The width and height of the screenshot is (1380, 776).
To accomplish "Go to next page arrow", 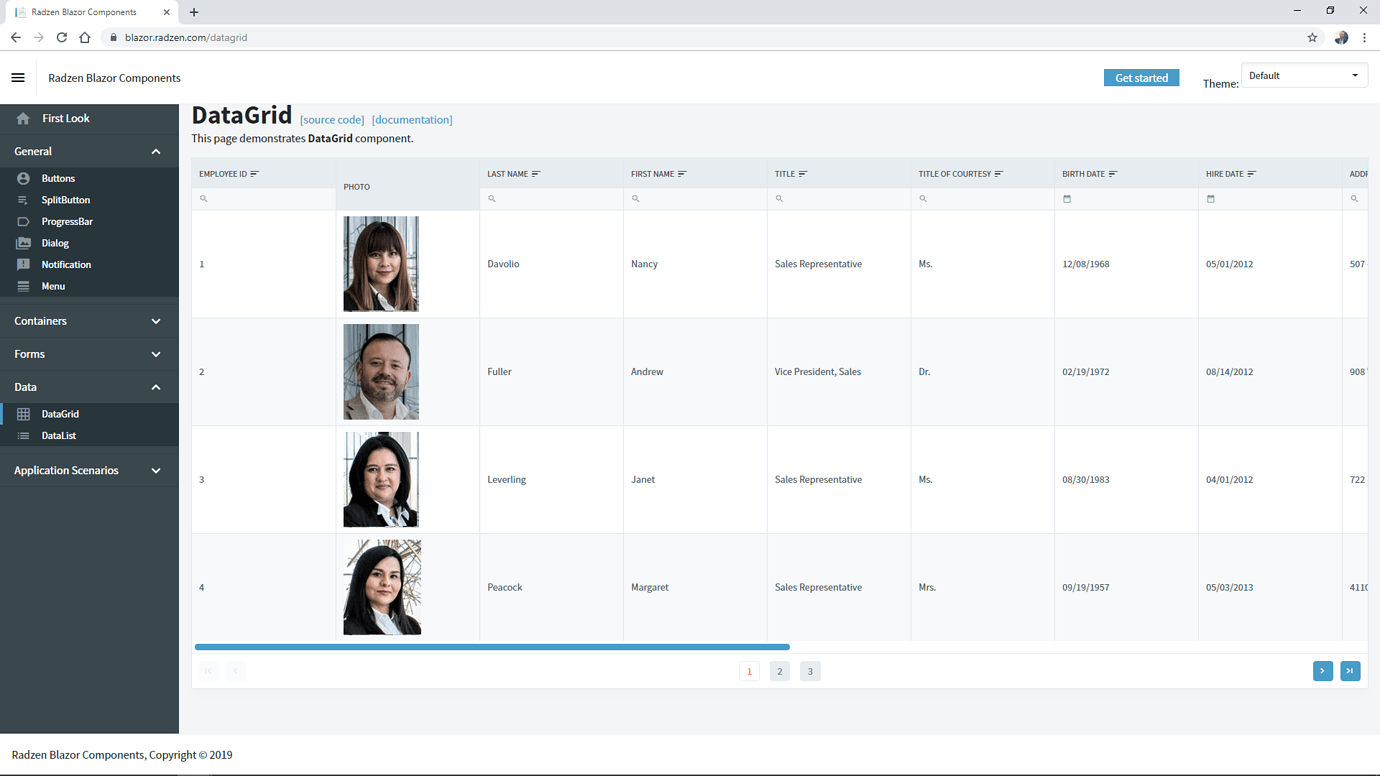I will (x=1323, y=671).
